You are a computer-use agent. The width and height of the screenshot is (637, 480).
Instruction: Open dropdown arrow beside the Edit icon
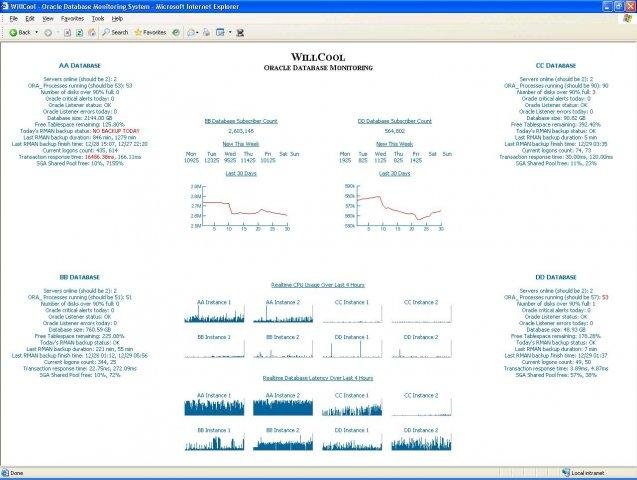(x=230, y=32)
